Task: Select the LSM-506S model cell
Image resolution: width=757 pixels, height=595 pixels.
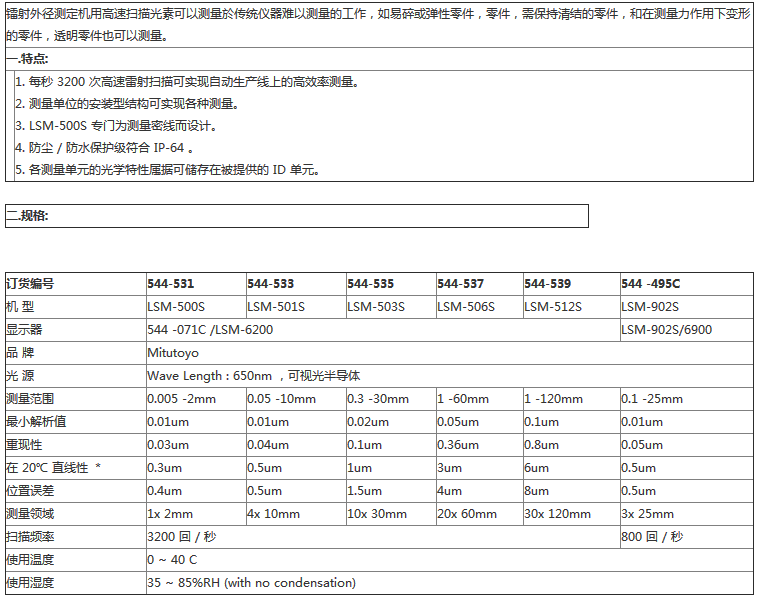Action: coord(466,307)
